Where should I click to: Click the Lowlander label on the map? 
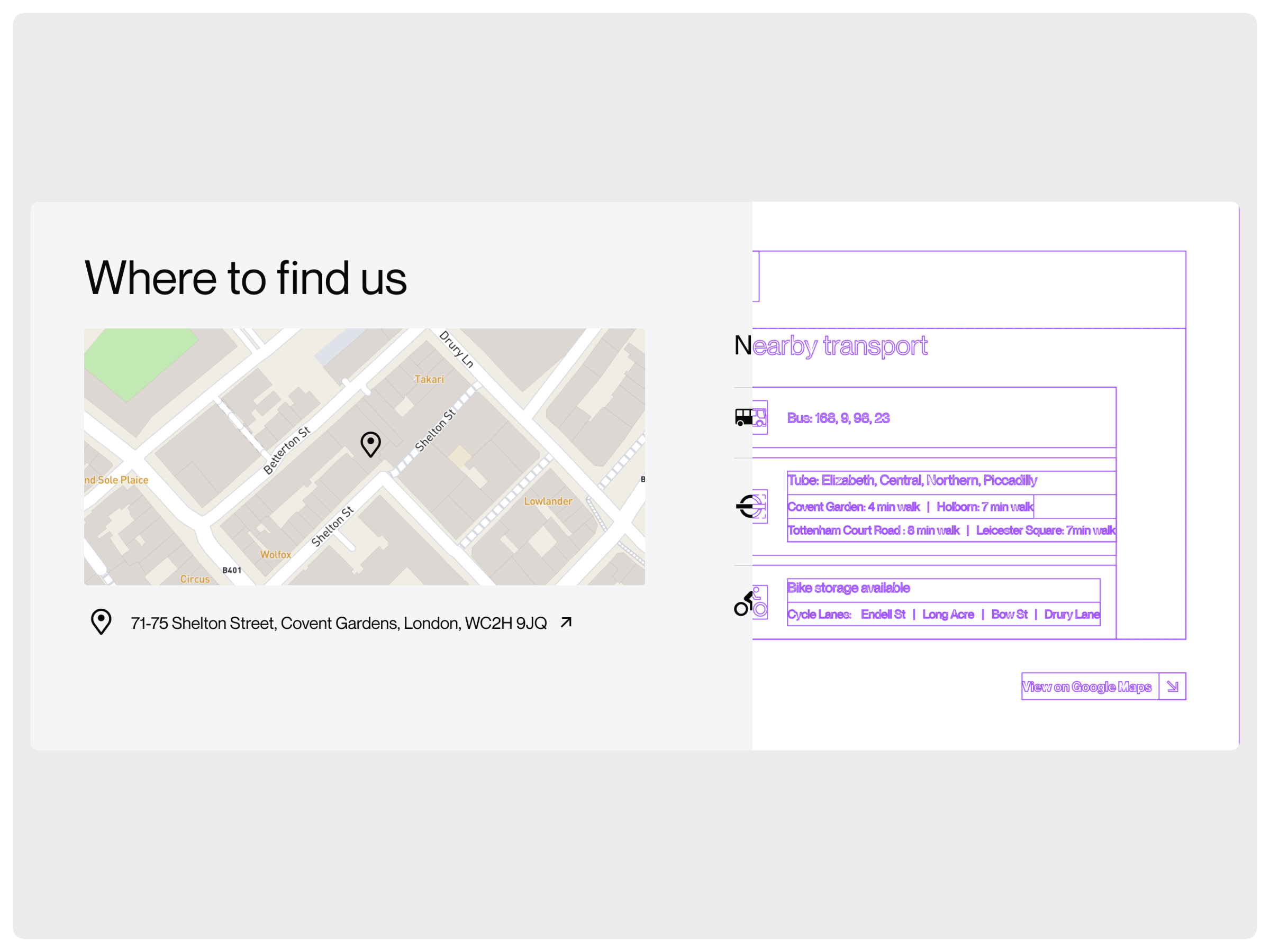coord(548,501)
